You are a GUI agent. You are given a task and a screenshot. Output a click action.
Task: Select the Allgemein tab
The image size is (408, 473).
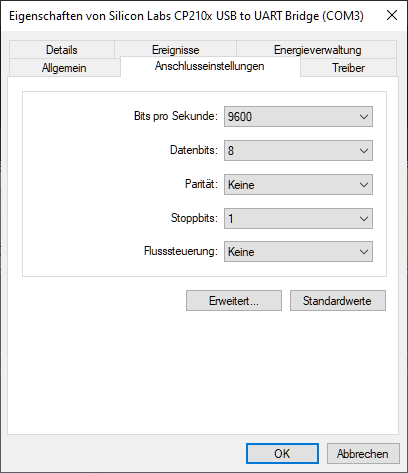[x=64, y=68]
